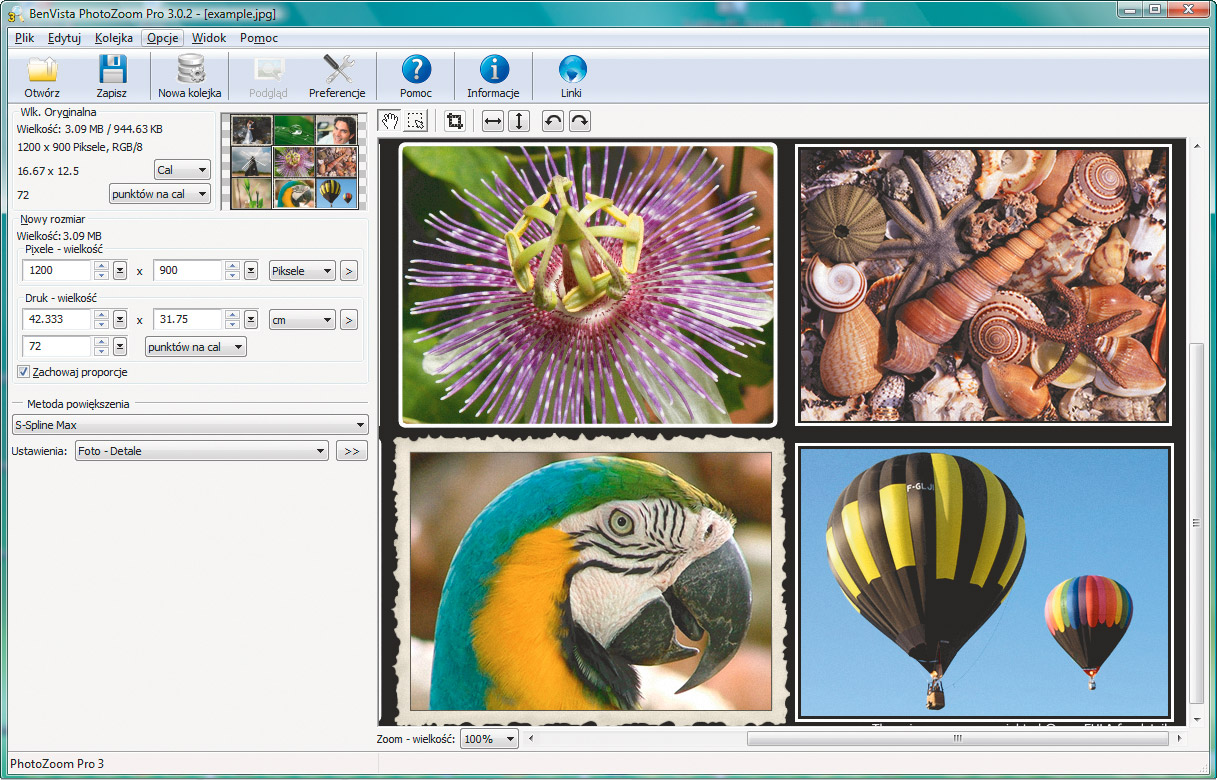
Task: Open Preferencje tools icon
Action: click(x=337, y=70)
